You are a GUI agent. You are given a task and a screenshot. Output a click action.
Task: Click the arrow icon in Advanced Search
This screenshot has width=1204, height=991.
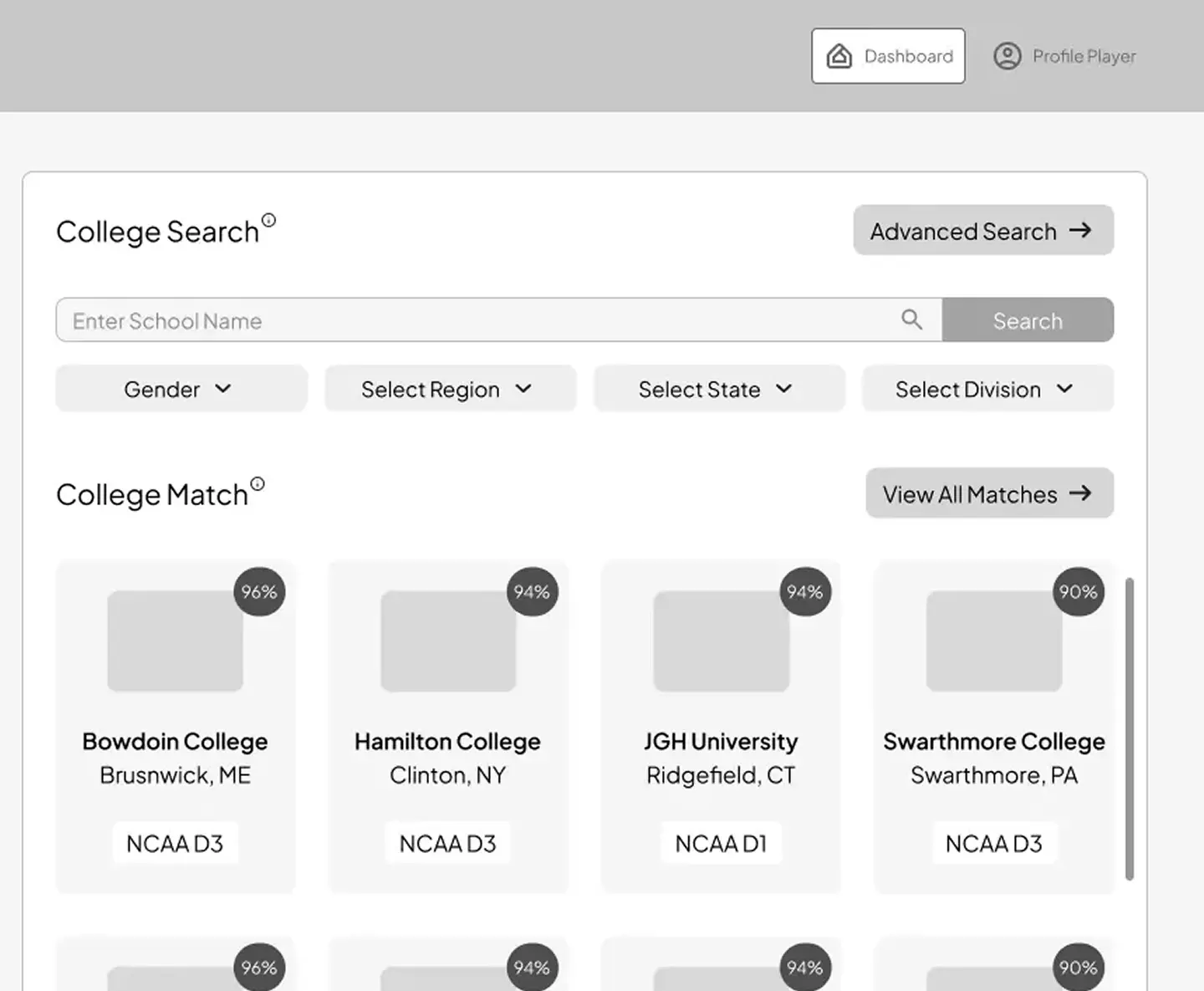(x=1080, y=230)
